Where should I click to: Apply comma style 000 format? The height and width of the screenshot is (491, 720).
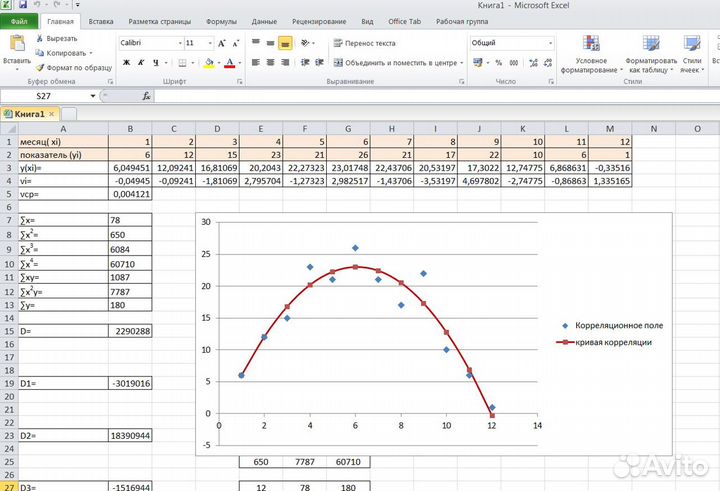514,62
